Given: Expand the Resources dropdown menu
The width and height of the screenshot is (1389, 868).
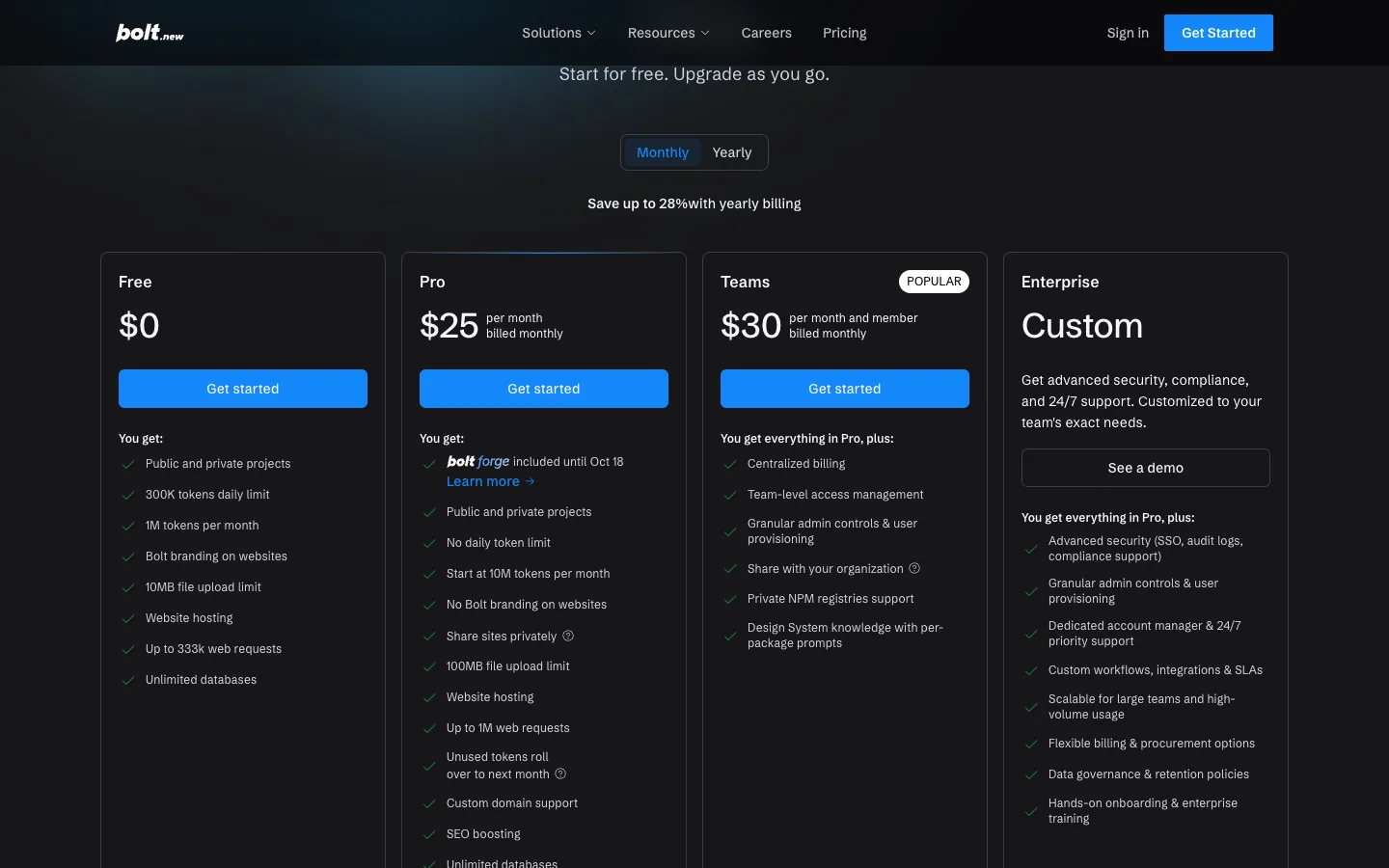Looking at the screenshot, I should click(668, 33).
